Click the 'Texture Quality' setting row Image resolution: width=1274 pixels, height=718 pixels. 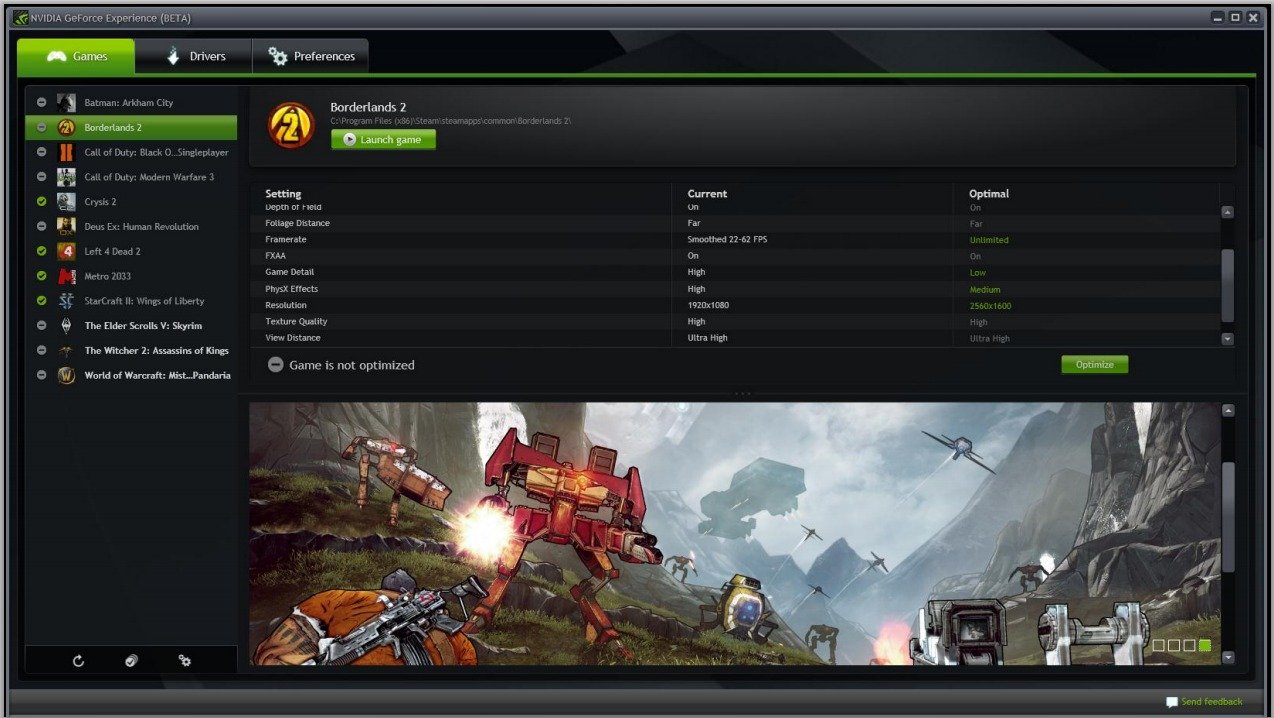735,322
